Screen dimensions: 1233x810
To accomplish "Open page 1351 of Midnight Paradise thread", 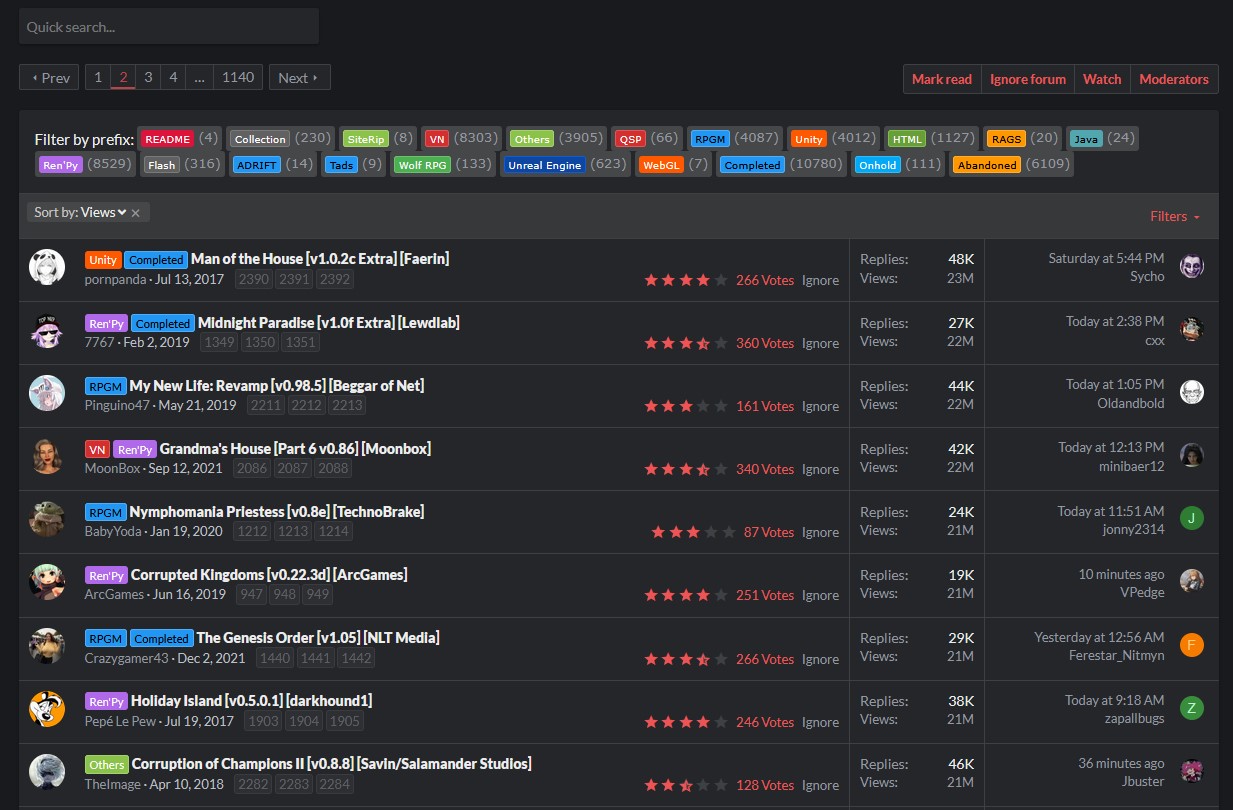I will click(300, 342).
